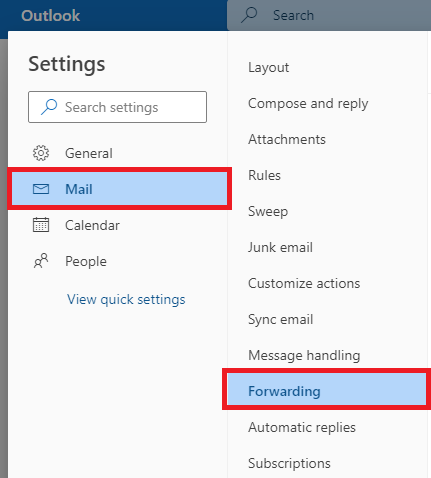The width and height of the screenshot is (431, 478).
Task: Click the Settings heading text
Action: pyautogui.click(x=67, y=64)
